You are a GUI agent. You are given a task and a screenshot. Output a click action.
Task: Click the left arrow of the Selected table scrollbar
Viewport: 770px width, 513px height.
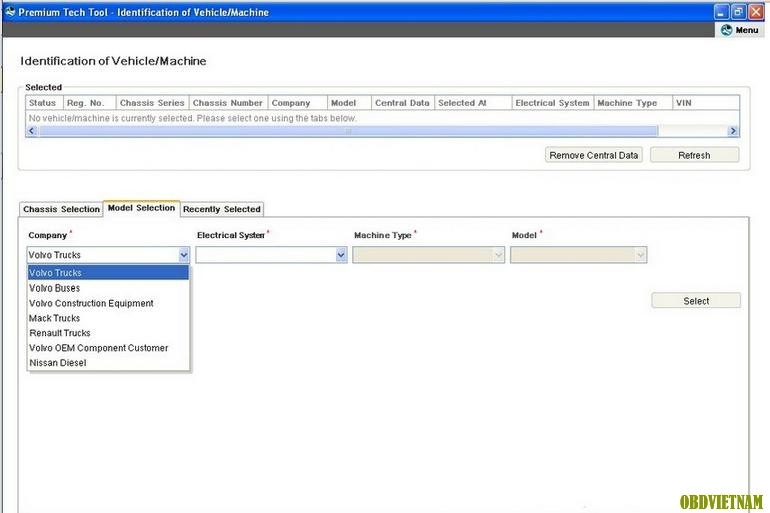(x=32, y=131)
